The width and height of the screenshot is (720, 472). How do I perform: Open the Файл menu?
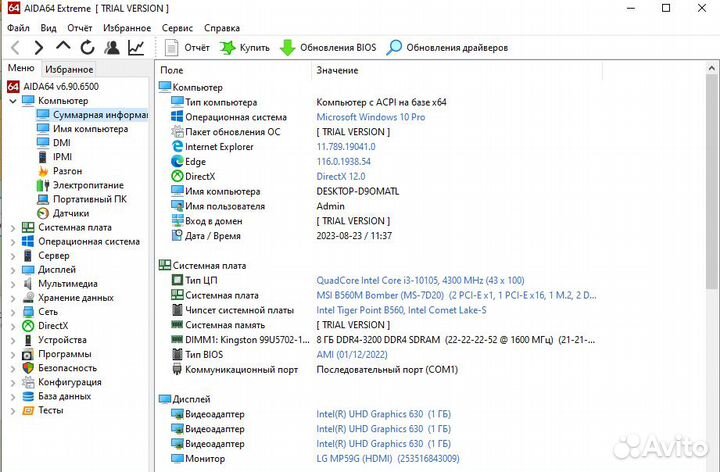(x=18, y=28)
